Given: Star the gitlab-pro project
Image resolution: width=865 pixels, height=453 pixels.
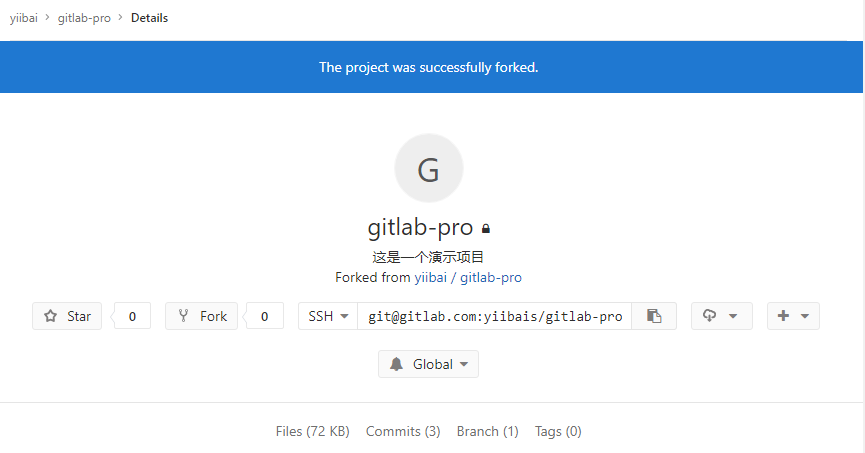Looking at the screenshot, I should pyautogui.click(x=67, y=316).
